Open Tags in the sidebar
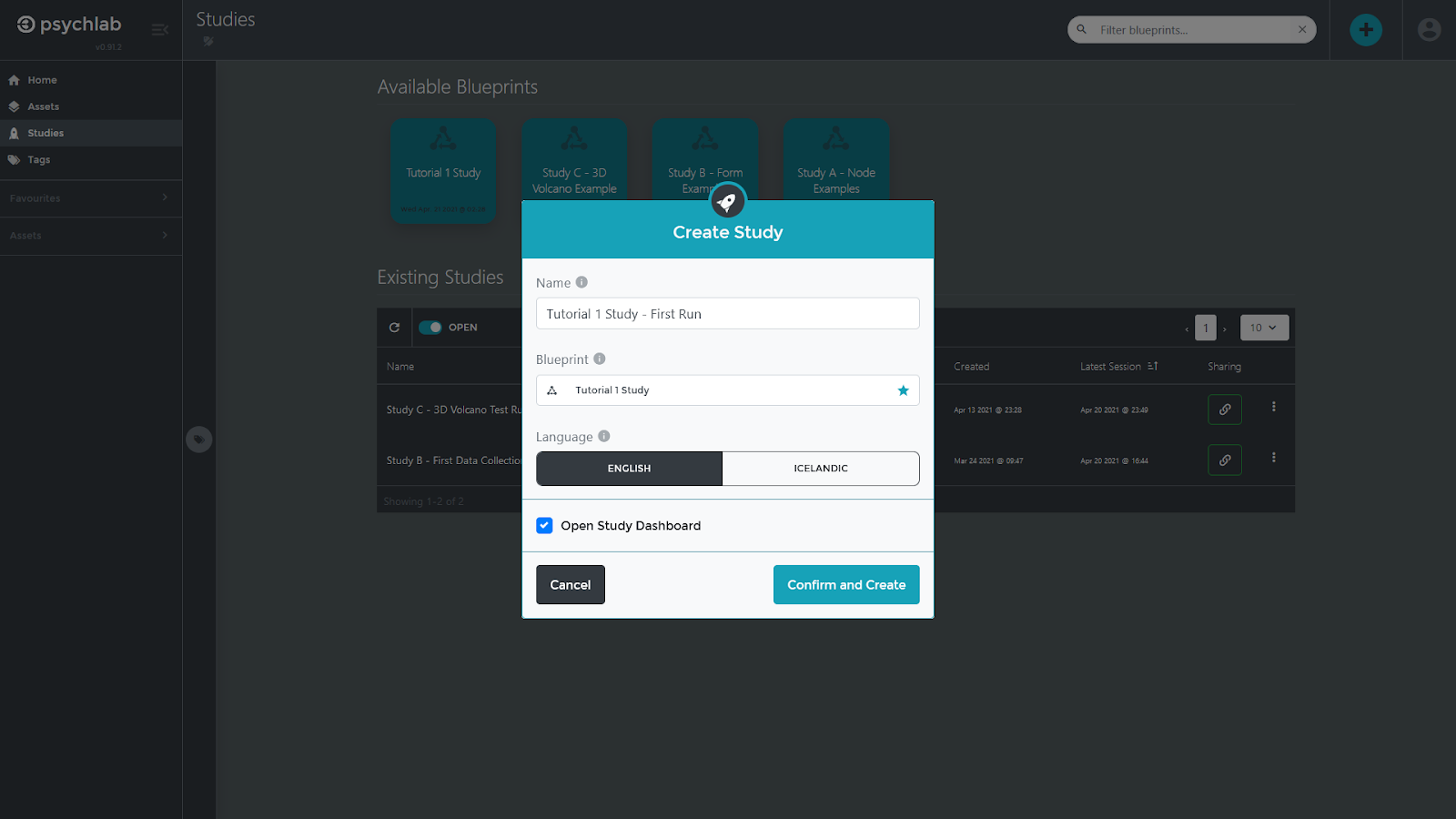The width and height of the screenshot is (1456, 819). pyautogui.click(x=38, y=159)
